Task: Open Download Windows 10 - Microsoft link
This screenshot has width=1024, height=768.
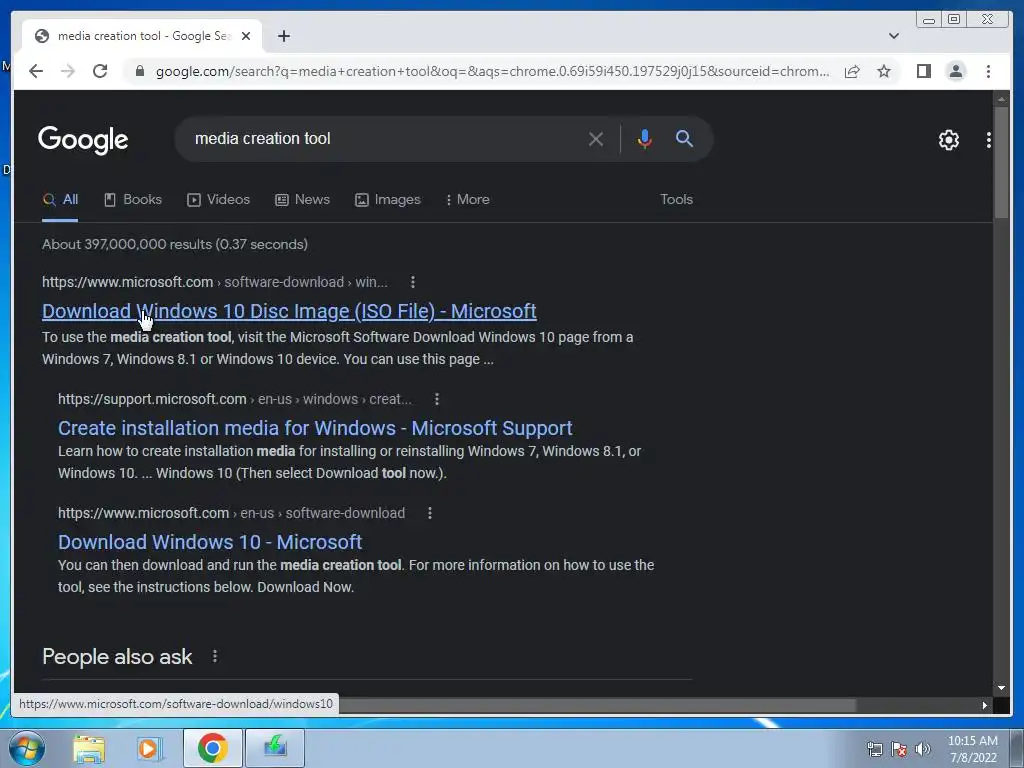Action: point(210,542)
